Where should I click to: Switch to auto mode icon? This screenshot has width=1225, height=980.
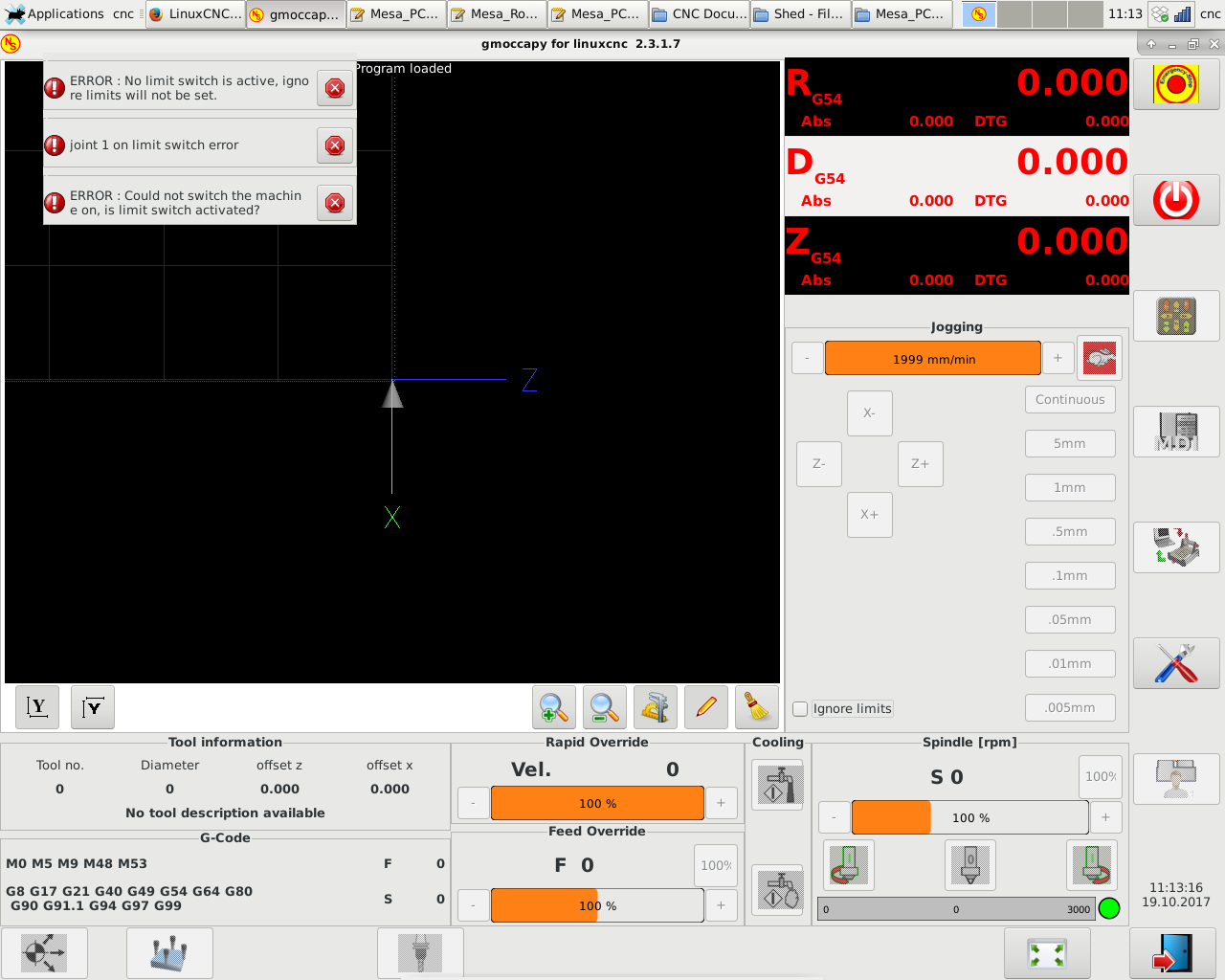click(1176, 547)
